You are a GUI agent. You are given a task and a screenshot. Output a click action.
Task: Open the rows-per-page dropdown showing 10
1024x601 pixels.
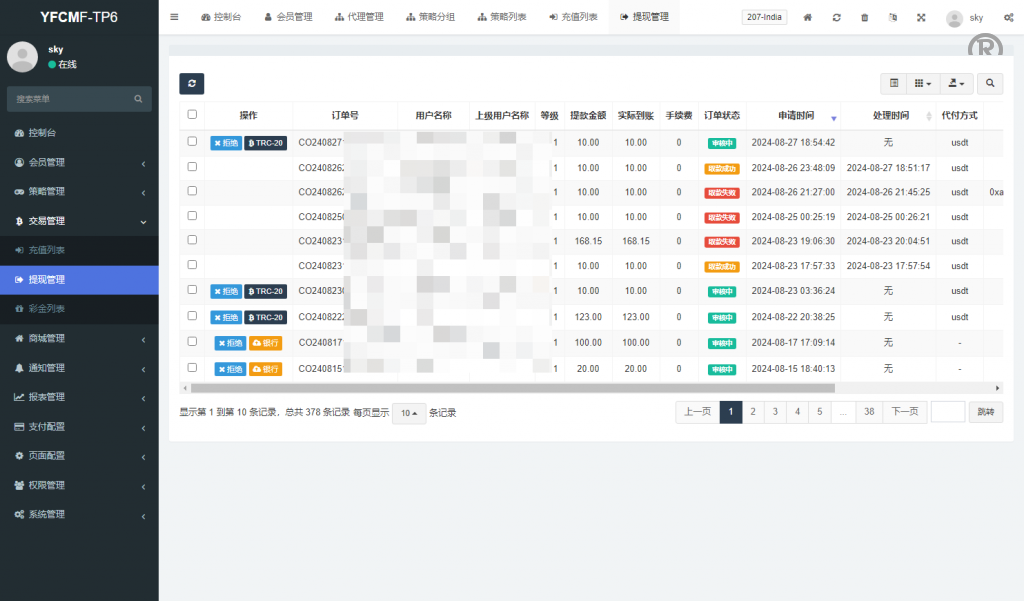point(408,413)
